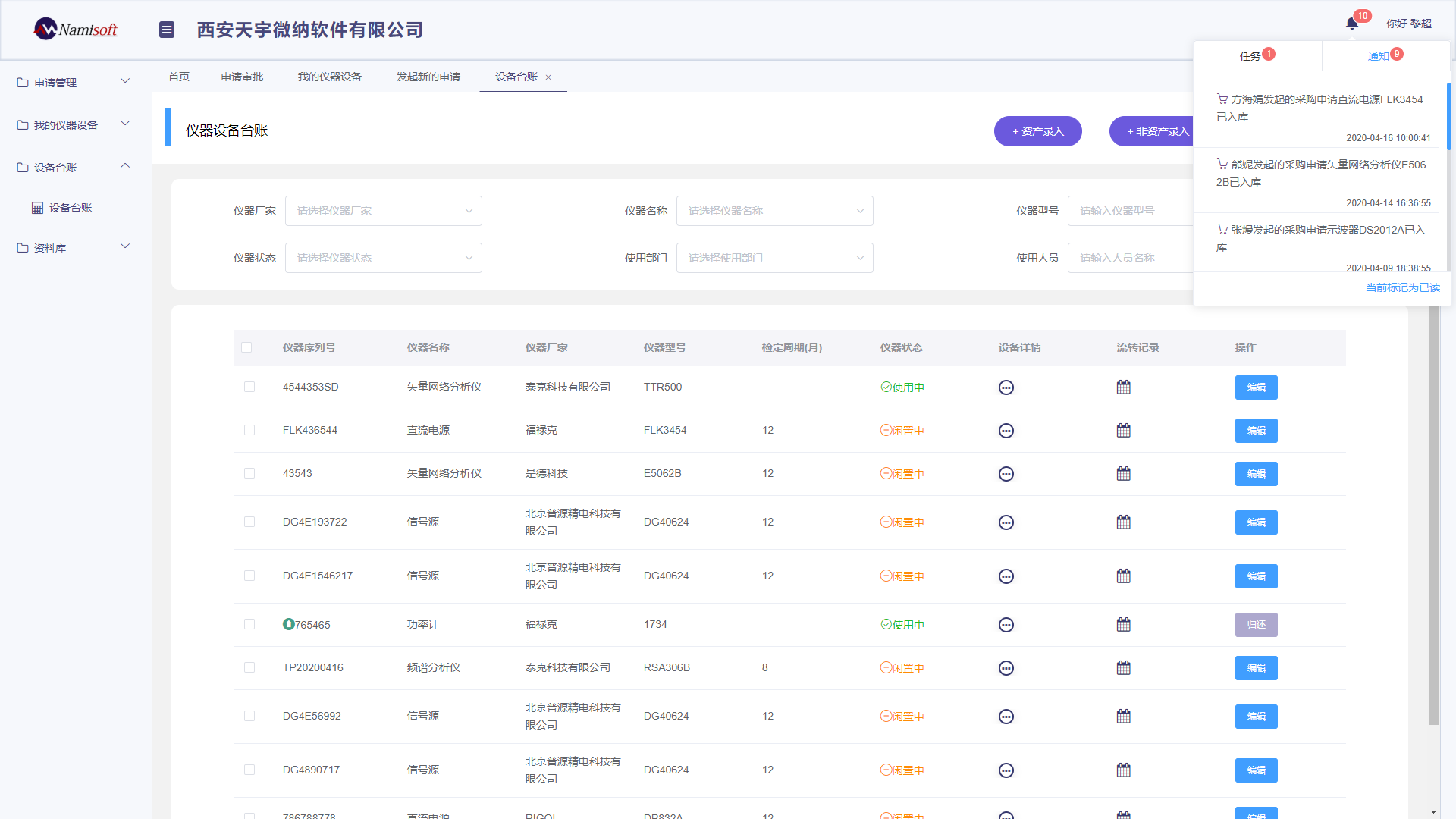Viewport: 1456px width, 819px height.
Task: Open device details for 4544353SD row
Action: (1006, 388)
